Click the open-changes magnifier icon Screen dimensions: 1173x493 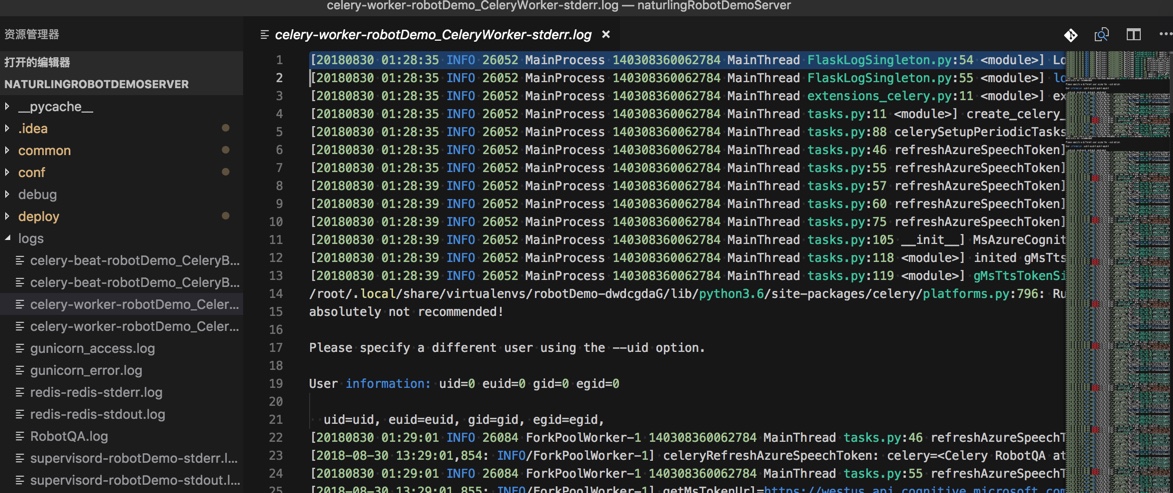1102,35
